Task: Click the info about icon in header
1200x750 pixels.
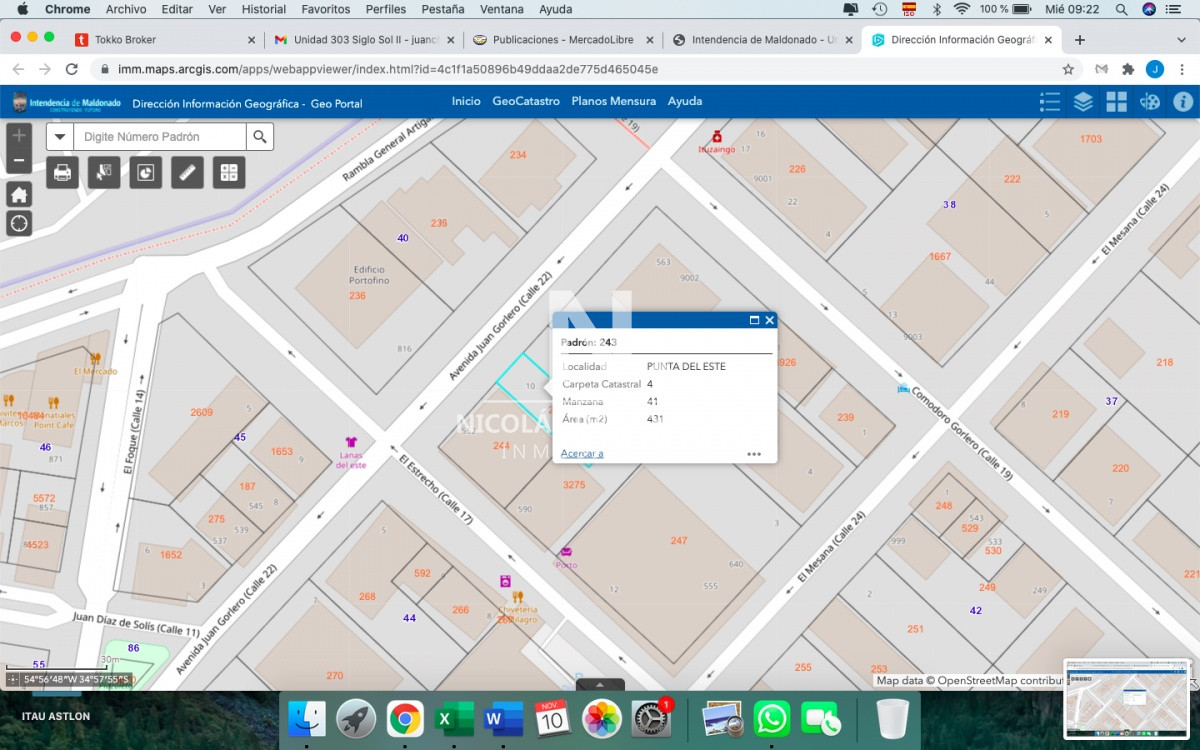Action: (1183, 102)
